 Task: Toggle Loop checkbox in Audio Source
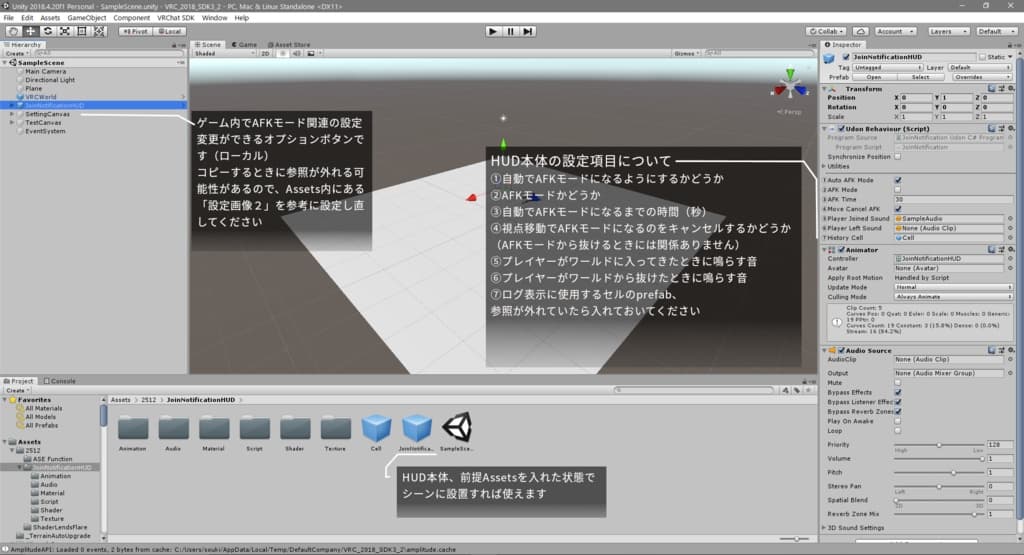(x=898, y=431)
